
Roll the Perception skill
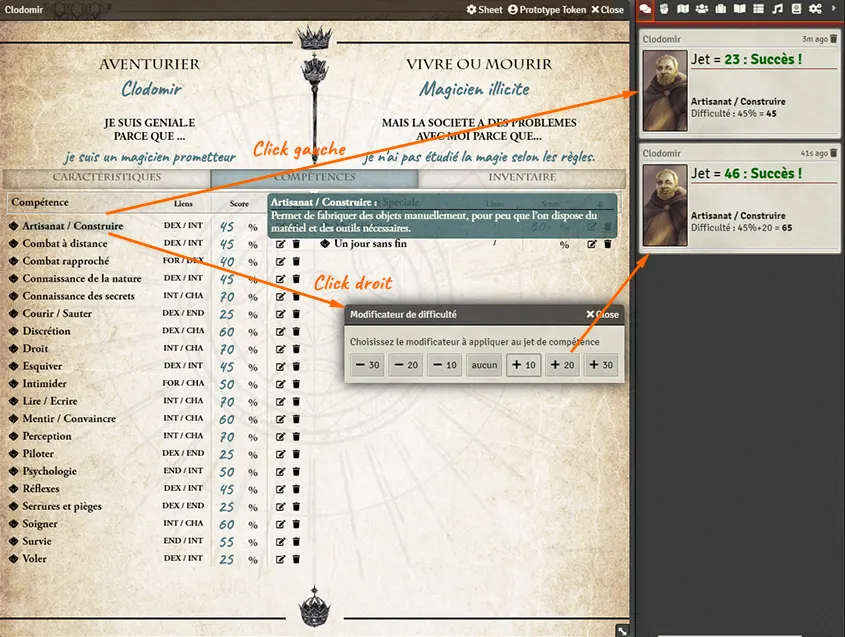pos(47,436)
